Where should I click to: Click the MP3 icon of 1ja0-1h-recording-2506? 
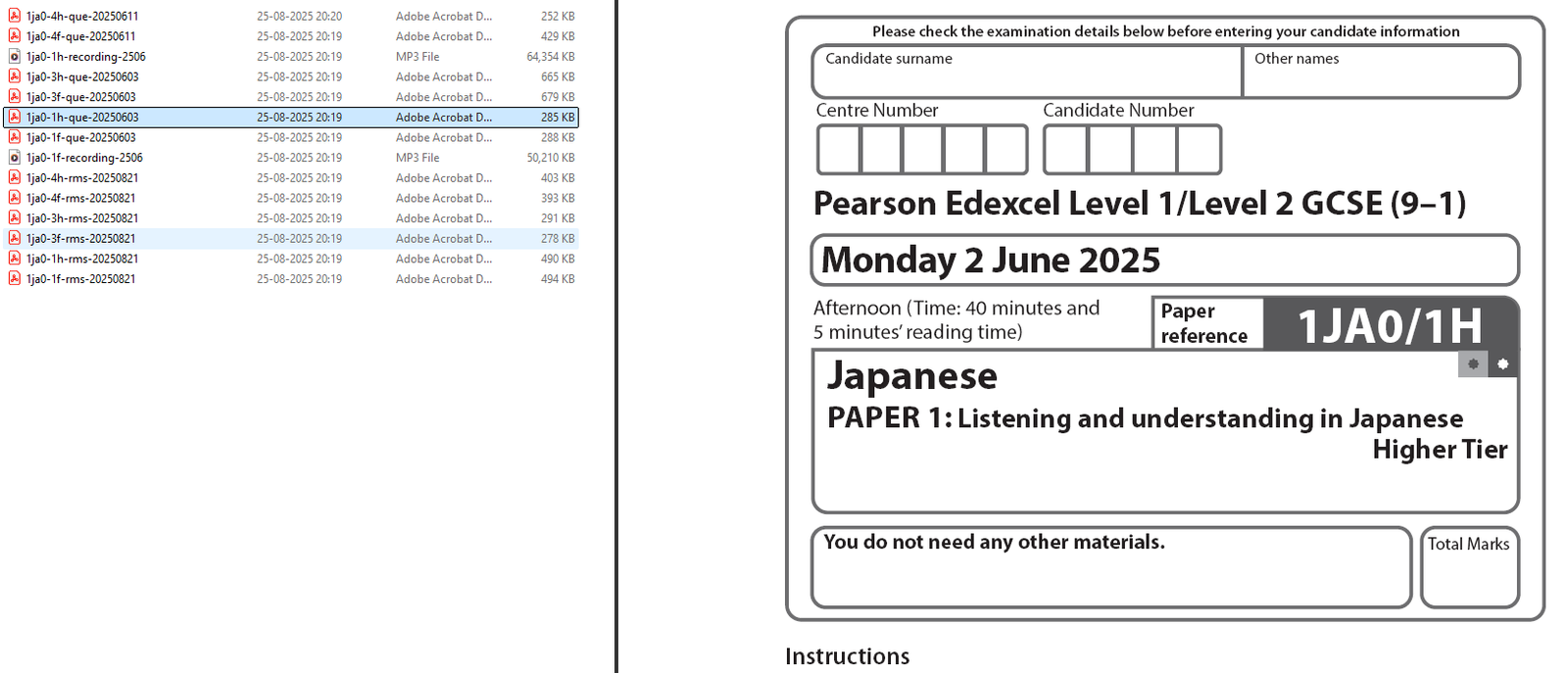(15, 57)
